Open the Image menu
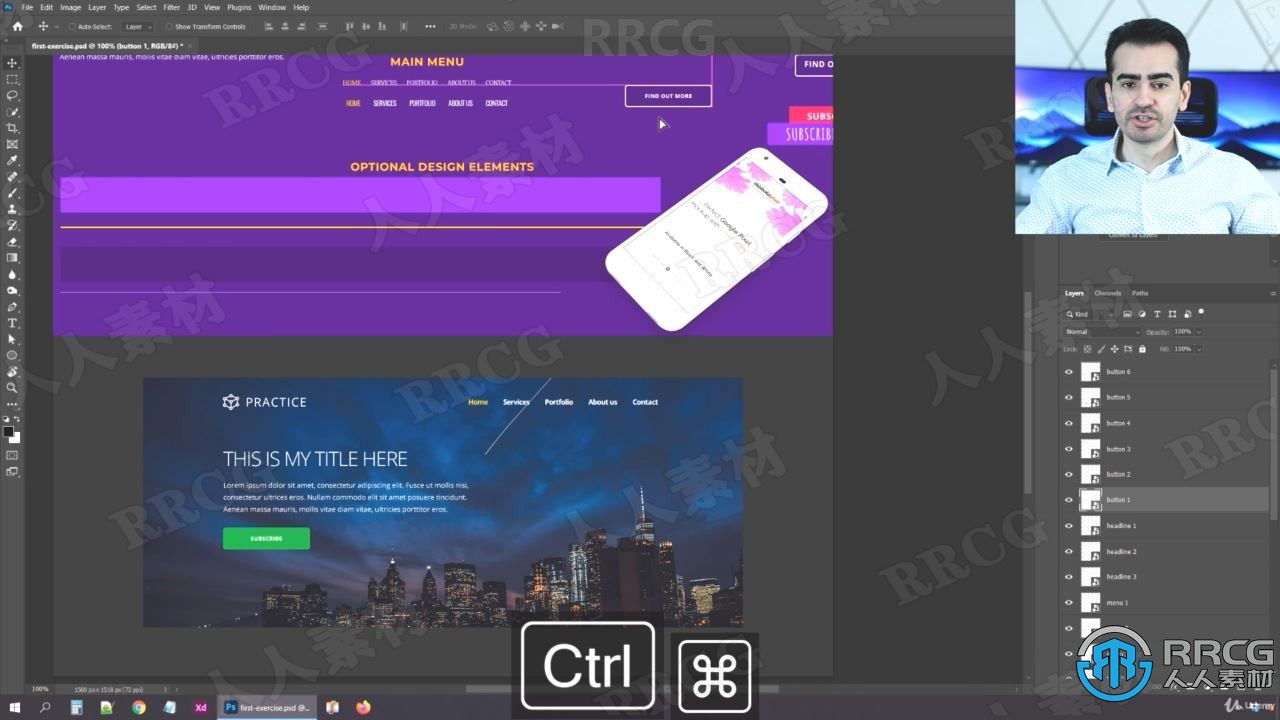 (x=70, y=7)
